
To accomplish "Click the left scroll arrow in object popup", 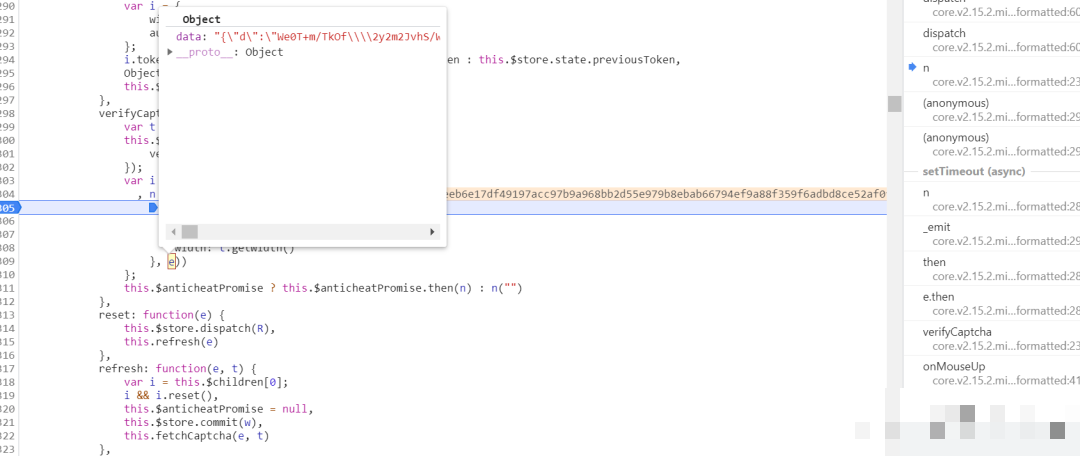I will pos(172,231).
